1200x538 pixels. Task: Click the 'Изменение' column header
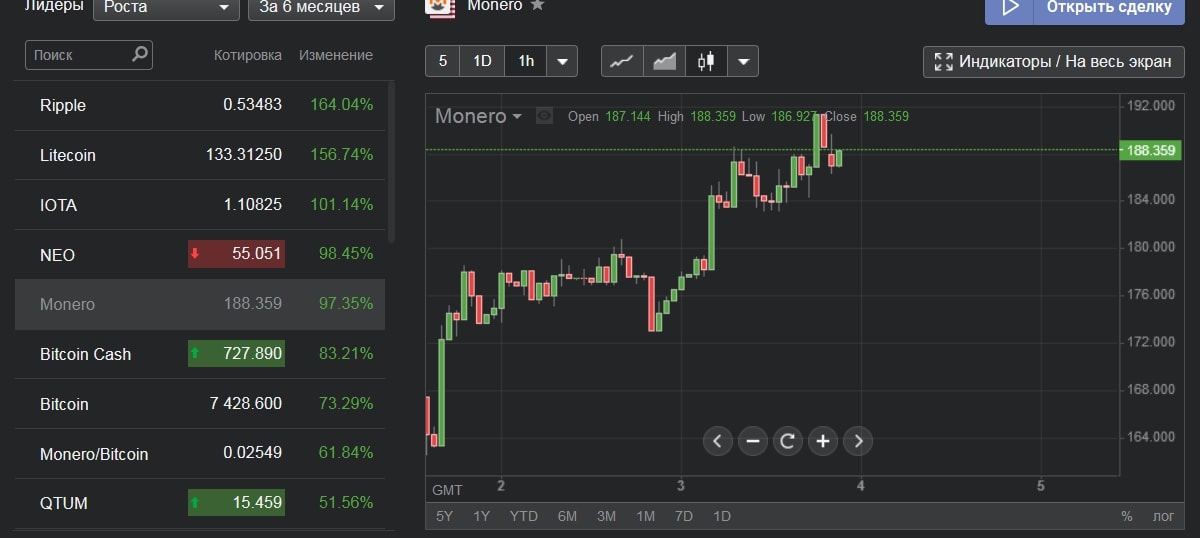336,55
